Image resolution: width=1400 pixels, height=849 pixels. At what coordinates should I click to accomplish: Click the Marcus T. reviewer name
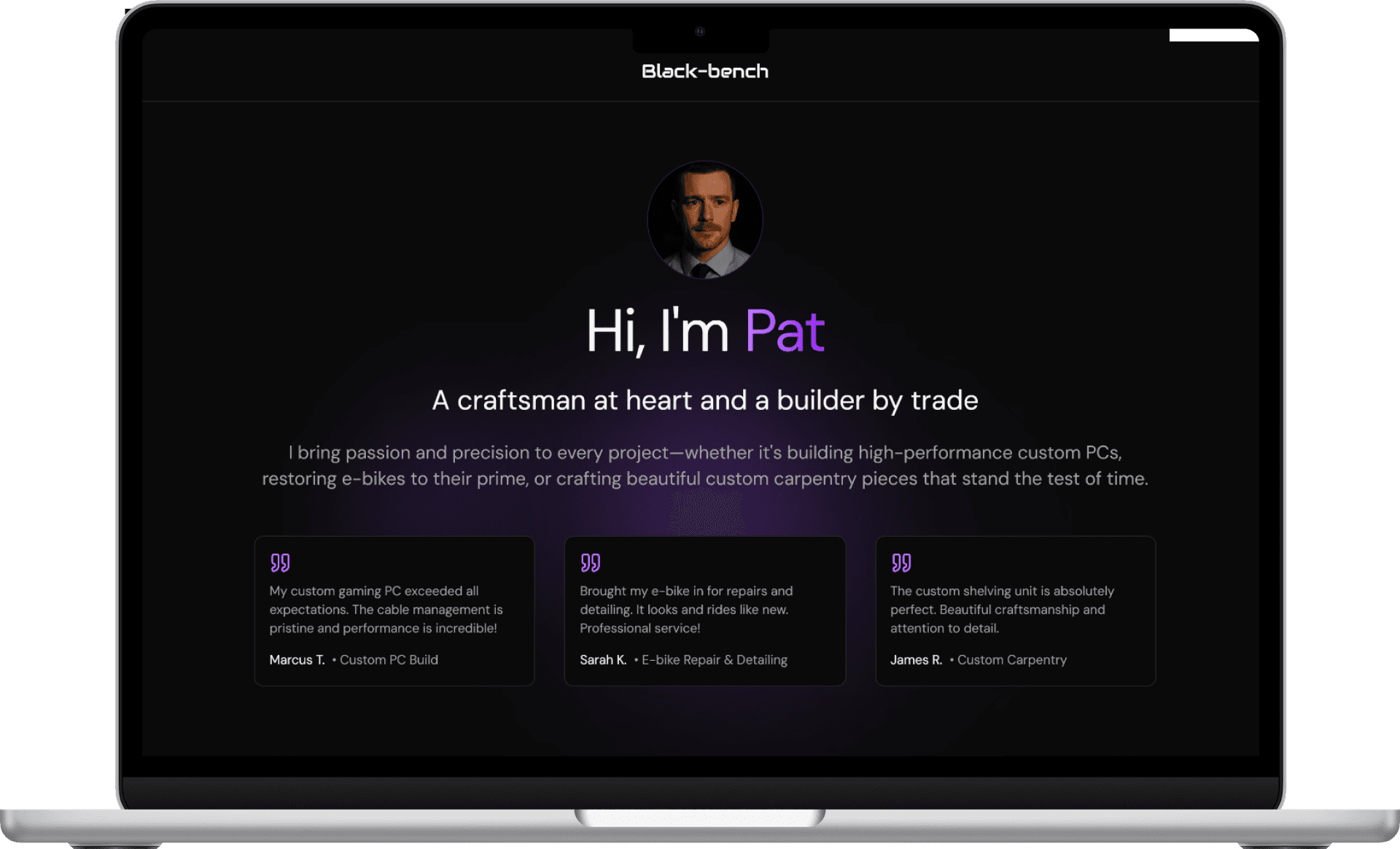(x=297, y=660)
